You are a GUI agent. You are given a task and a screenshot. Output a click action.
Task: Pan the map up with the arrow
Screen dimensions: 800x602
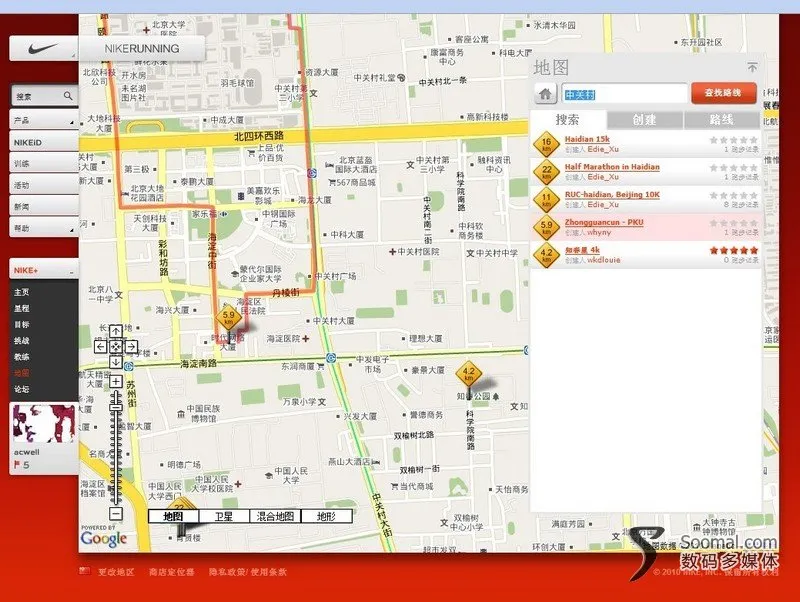[x=116, y=331]
